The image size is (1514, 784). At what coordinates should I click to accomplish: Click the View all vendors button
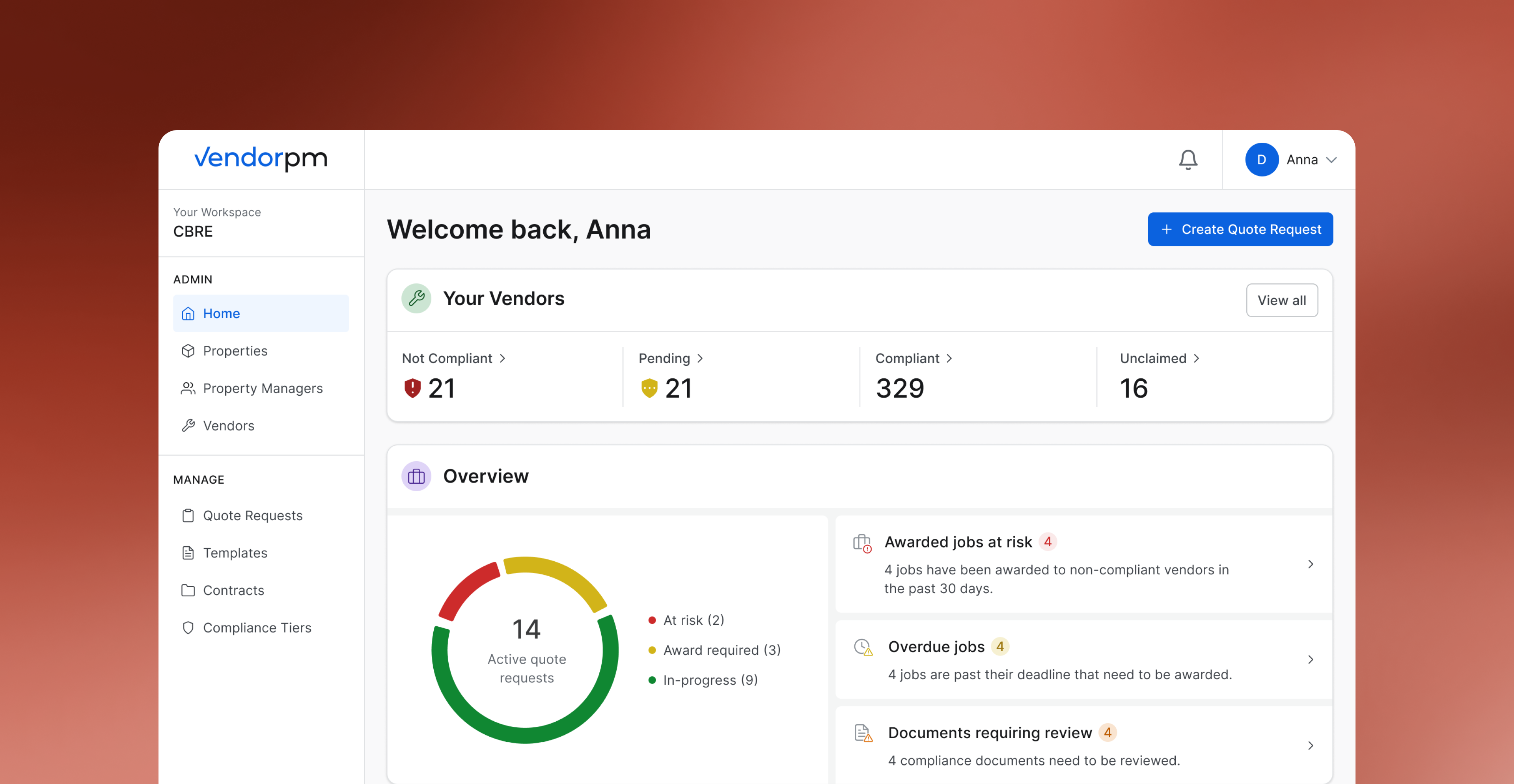tap(1281, 300)
